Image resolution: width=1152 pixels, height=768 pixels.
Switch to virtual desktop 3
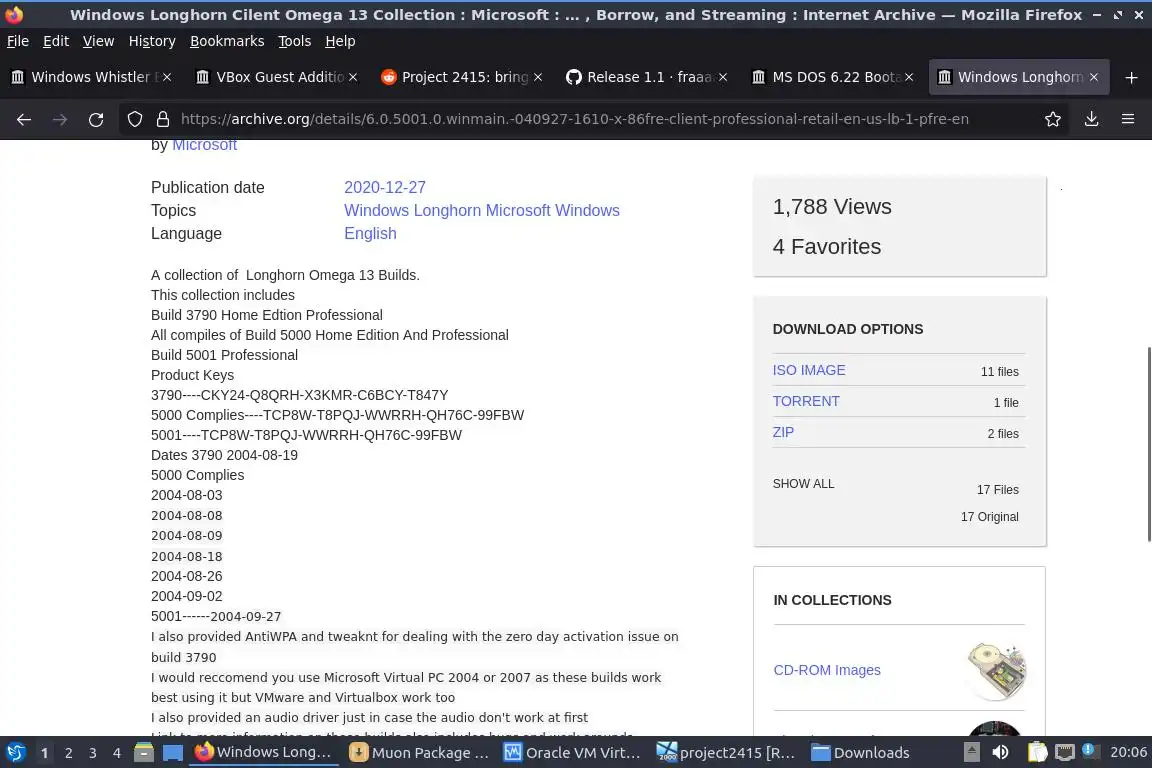click(x=93, y=753)
